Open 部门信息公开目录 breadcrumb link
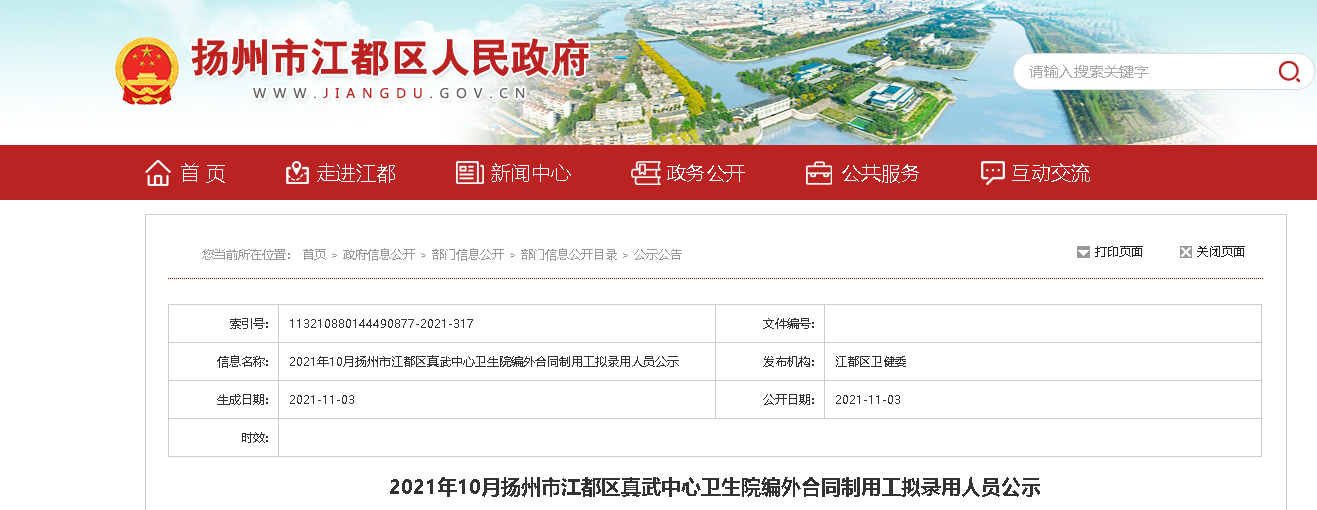Screen dimensions: 1317x510 click(569, 255)
